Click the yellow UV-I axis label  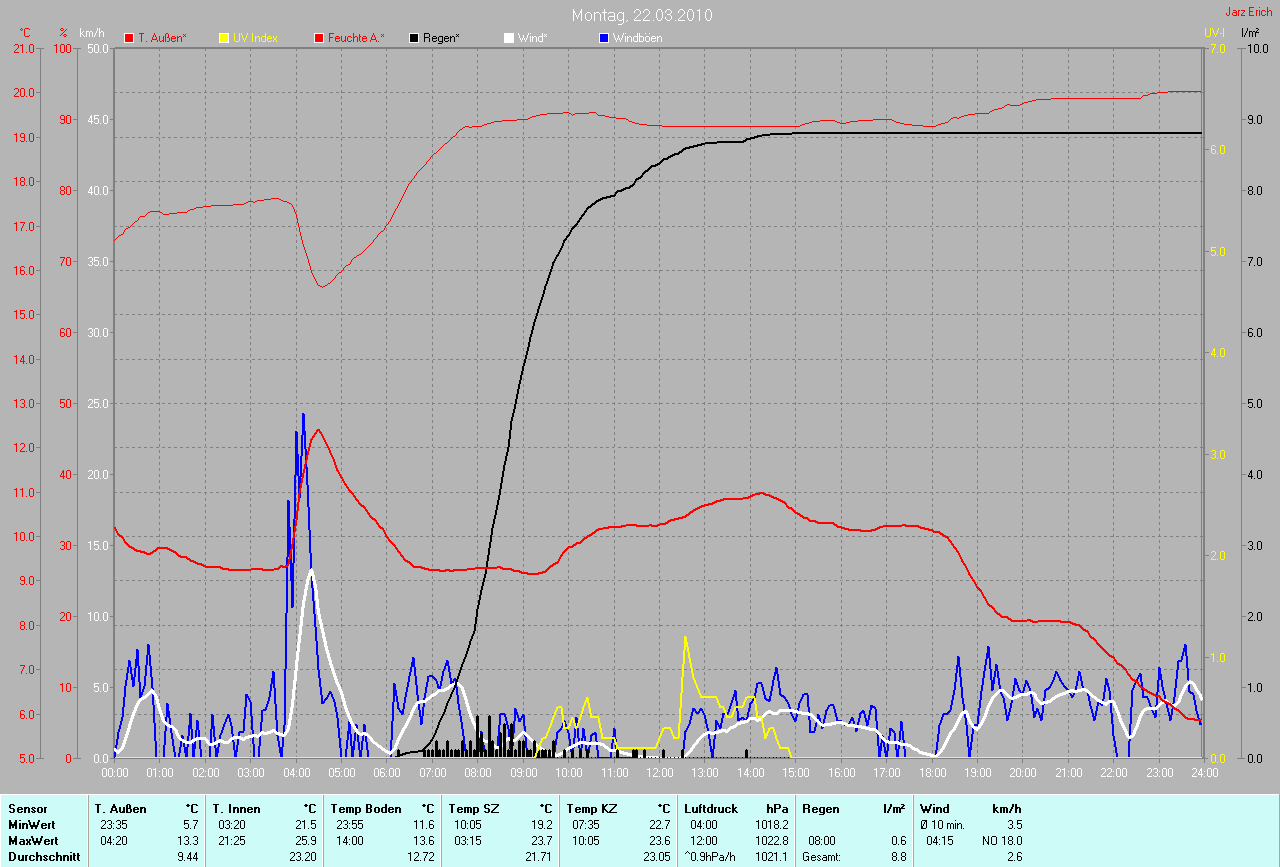[x=1214, y=33]
